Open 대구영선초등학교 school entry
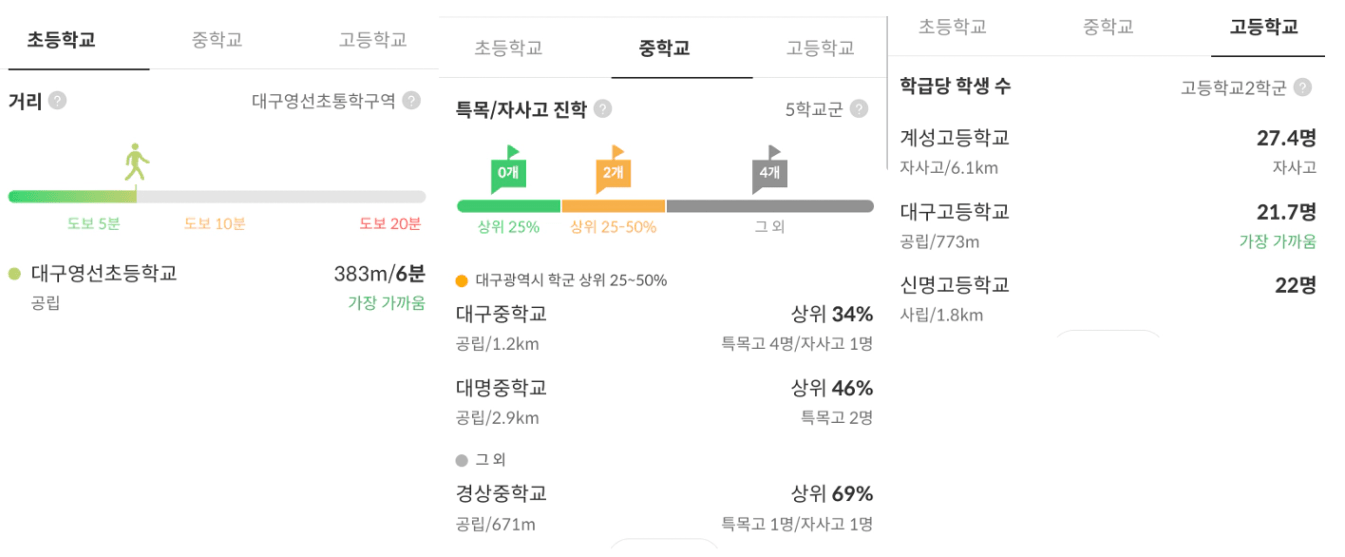The image size is (1345, 557). [104, 273]
